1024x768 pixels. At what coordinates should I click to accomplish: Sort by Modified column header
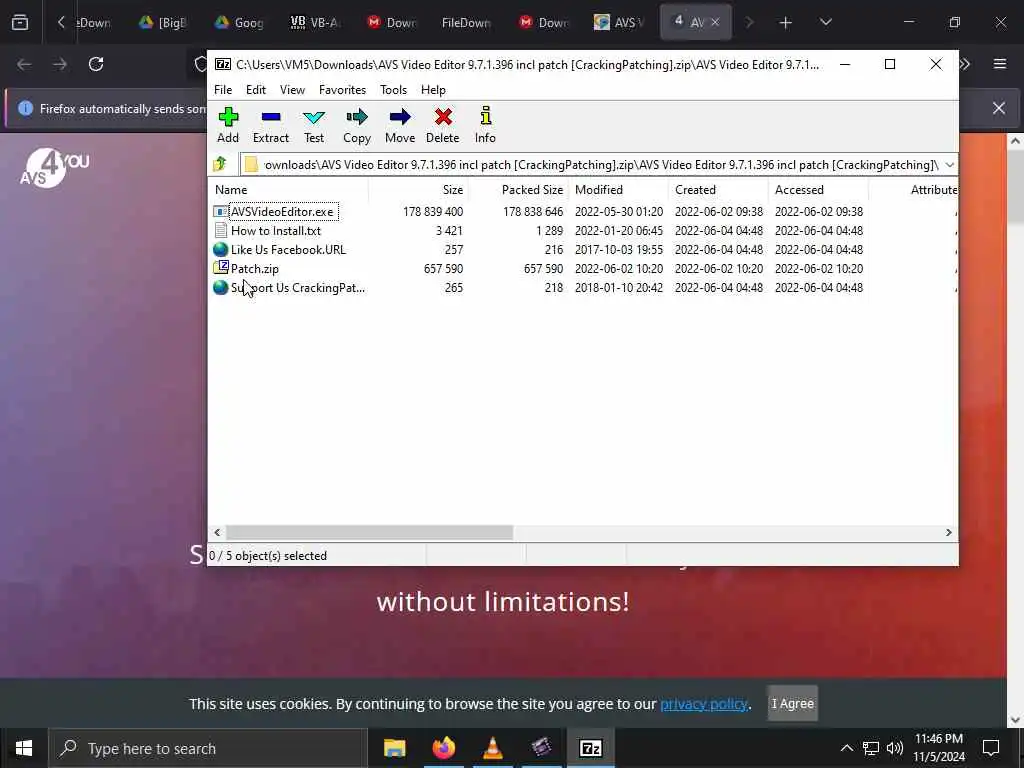point(618,190)
